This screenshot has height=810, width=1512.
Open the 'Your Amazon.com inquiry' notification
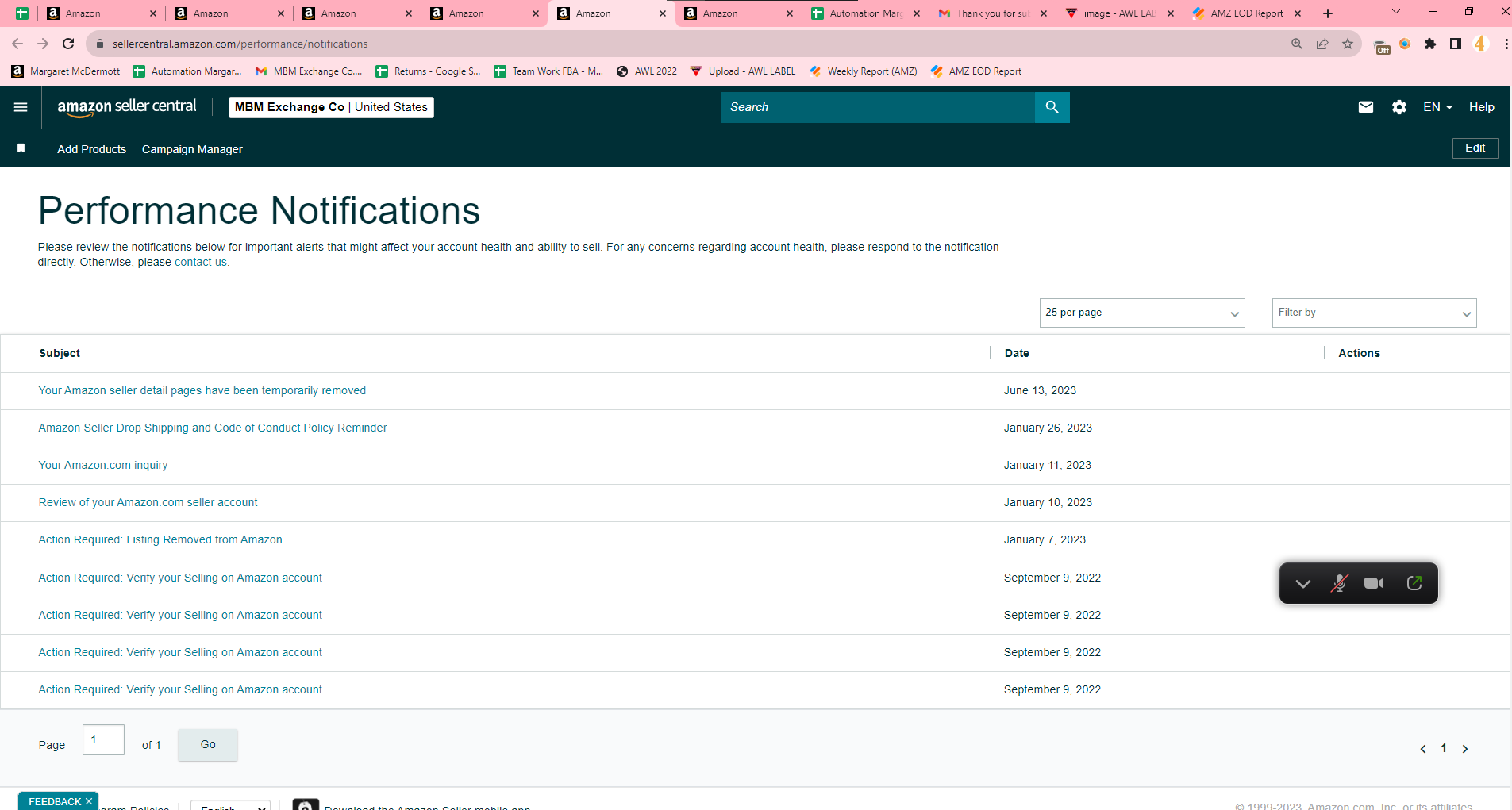(x=103, y=465)
